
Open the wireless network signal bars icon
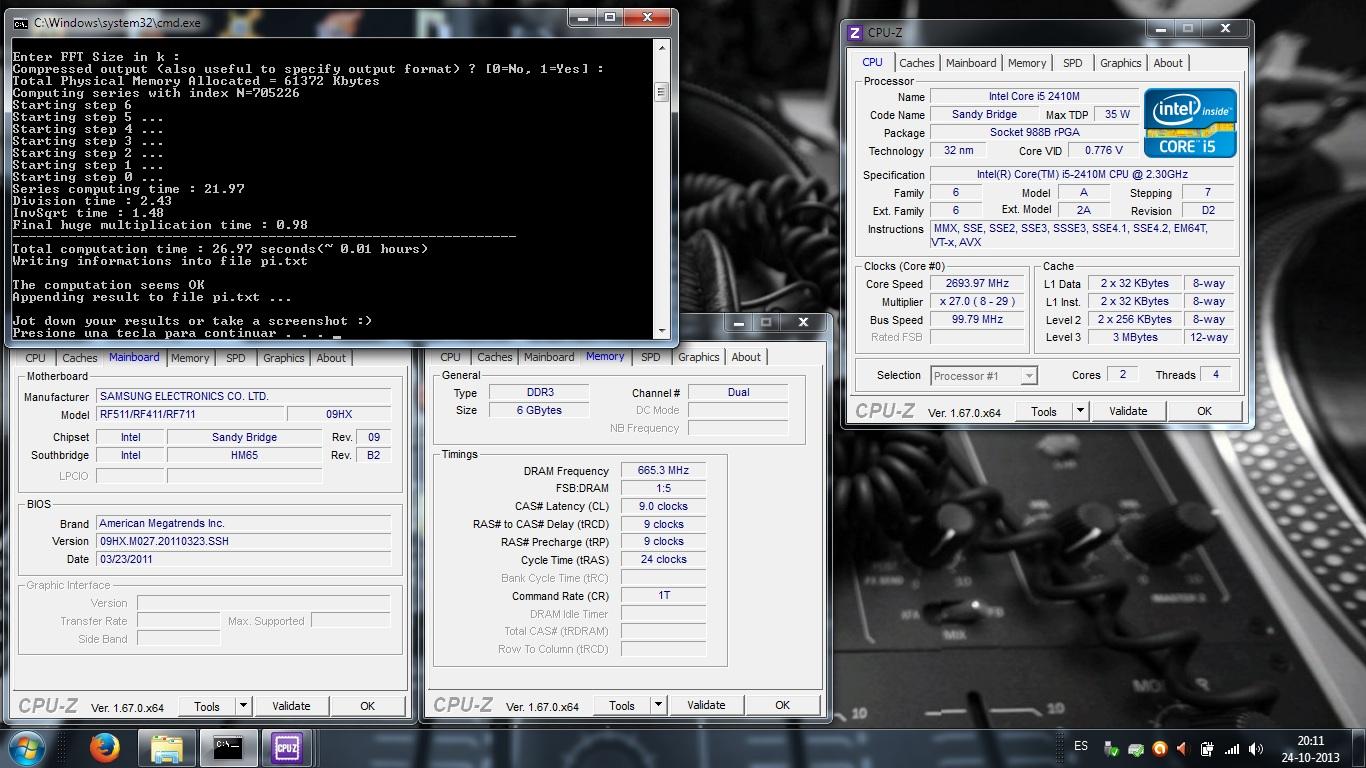(1232, 748)
